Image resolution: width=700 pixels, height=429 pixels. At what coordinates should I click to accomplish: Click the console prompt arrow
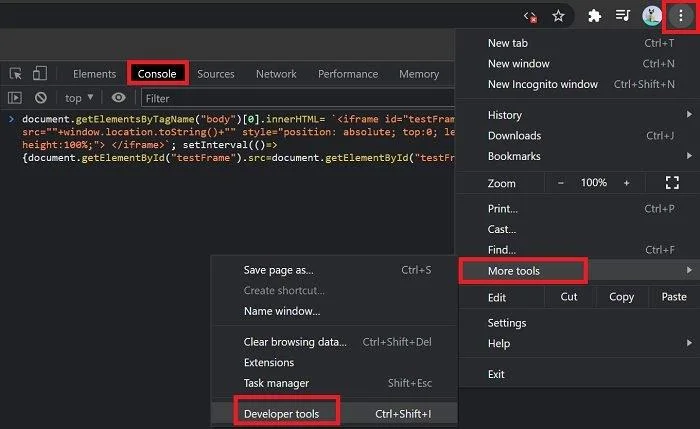tap(11, 119)
